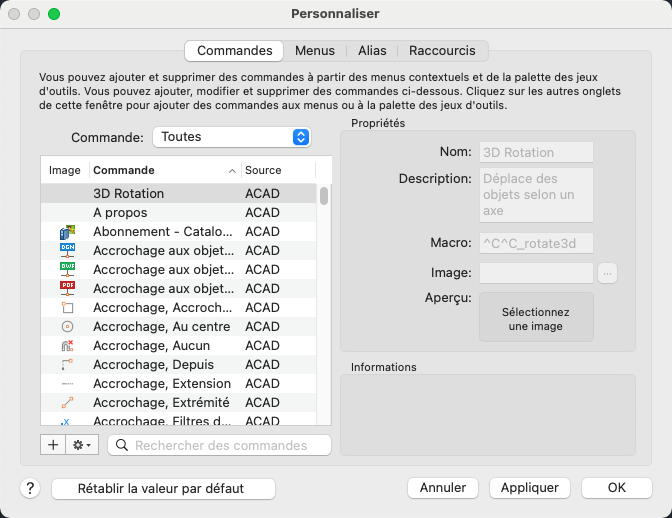Click the 'Rechercher des commandes' search field
Screen dimensions: 672x518
[220, 445]
